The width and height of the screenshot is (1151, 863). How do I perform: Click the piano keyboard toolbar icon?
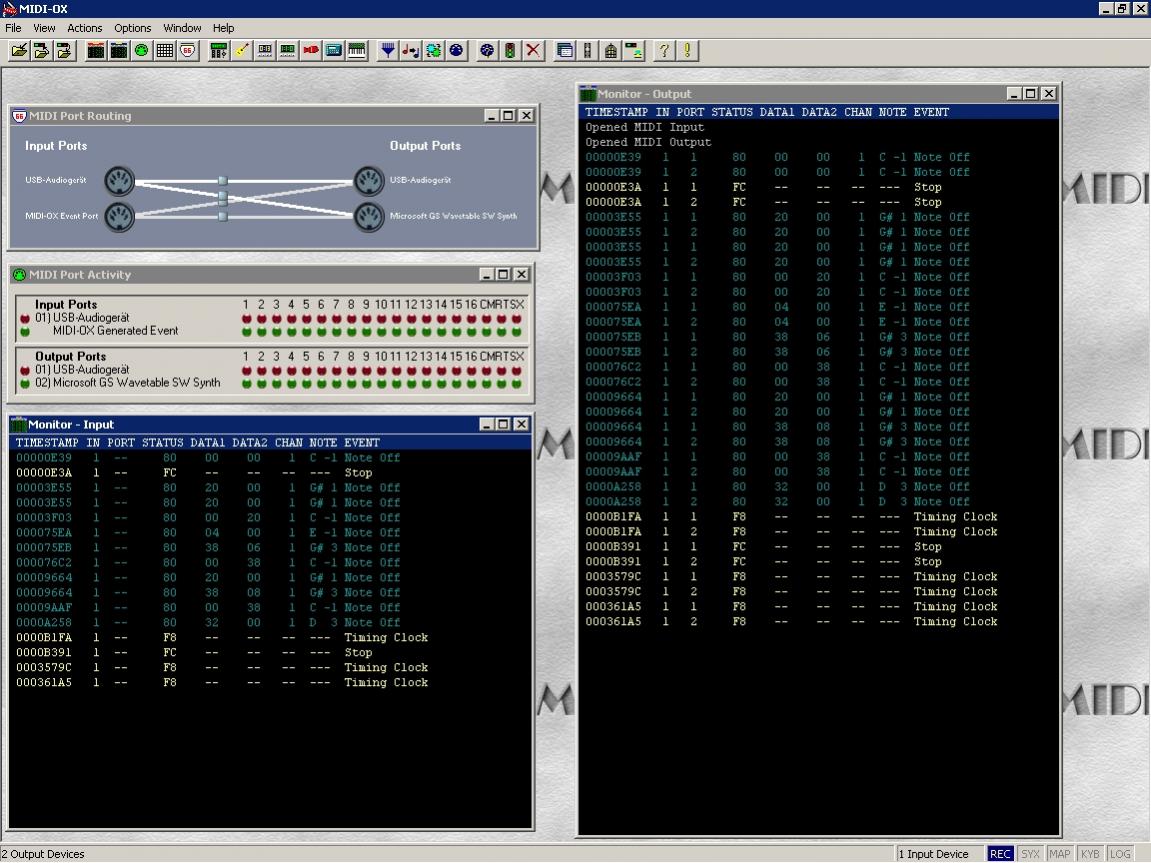357,51
